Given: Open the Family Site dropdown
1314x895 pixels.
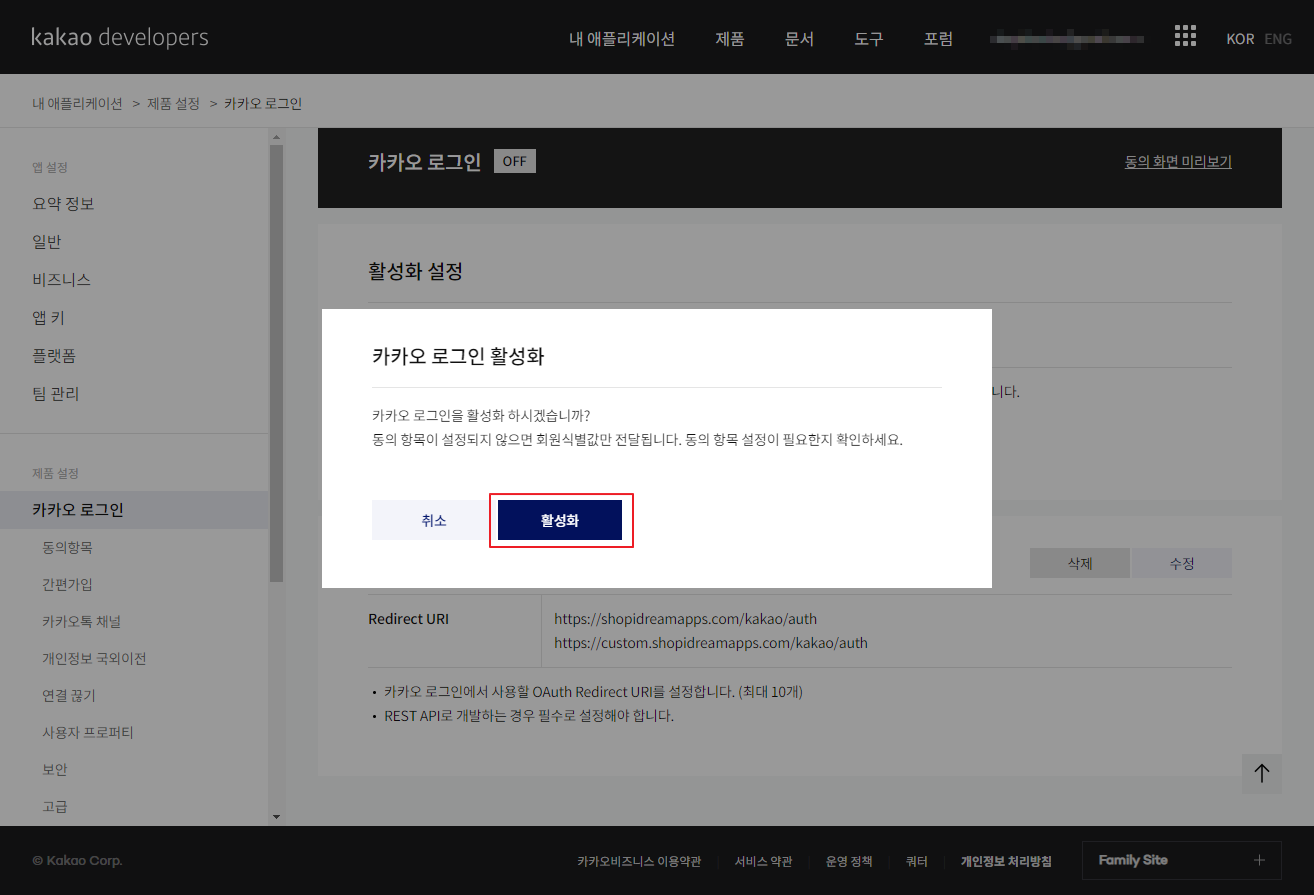Looking at the screenshot, I should pyautogui.click(x=1182, y=860).
